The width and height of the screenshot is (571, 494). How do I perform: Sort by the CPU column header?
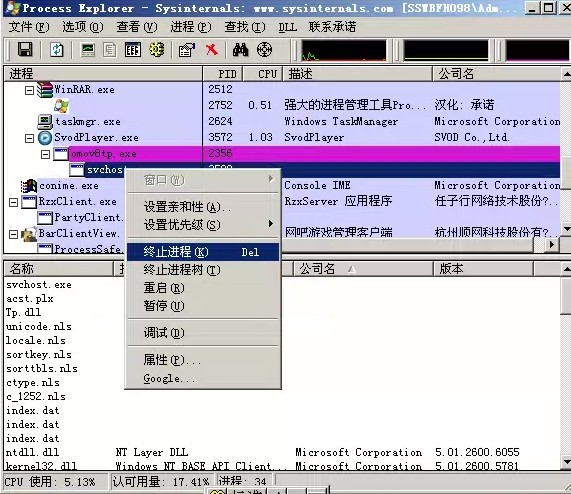[263, 74]
